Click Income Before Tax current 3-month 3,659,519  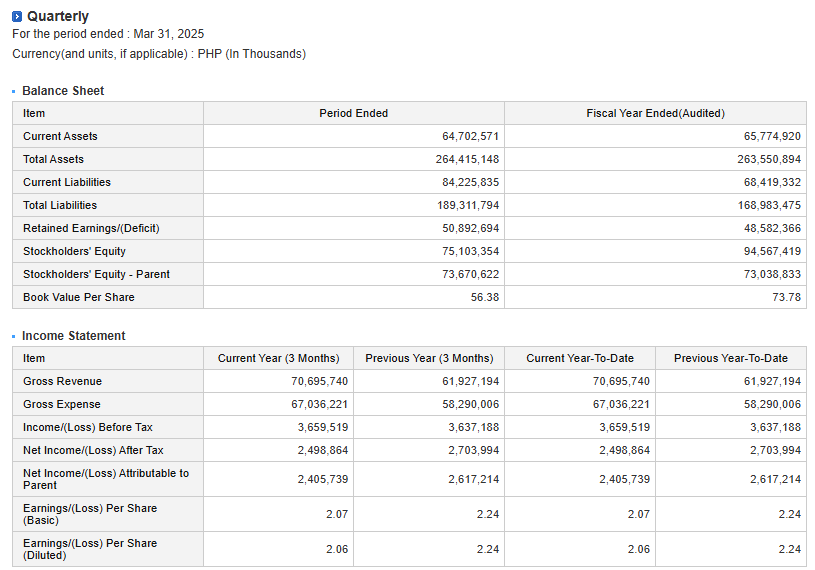click(323, 427)
